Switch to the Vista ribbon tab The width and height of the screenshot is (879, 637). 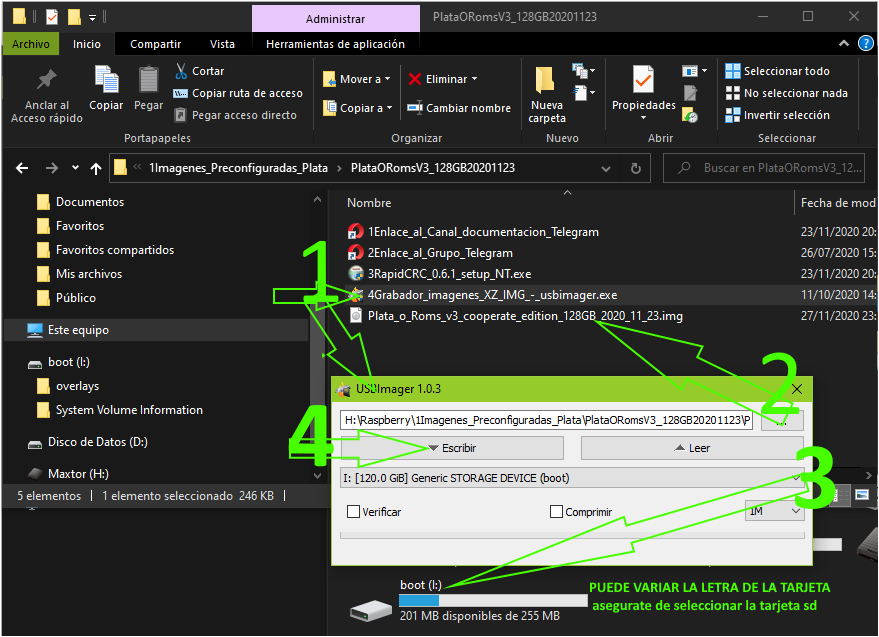point(222,44)
